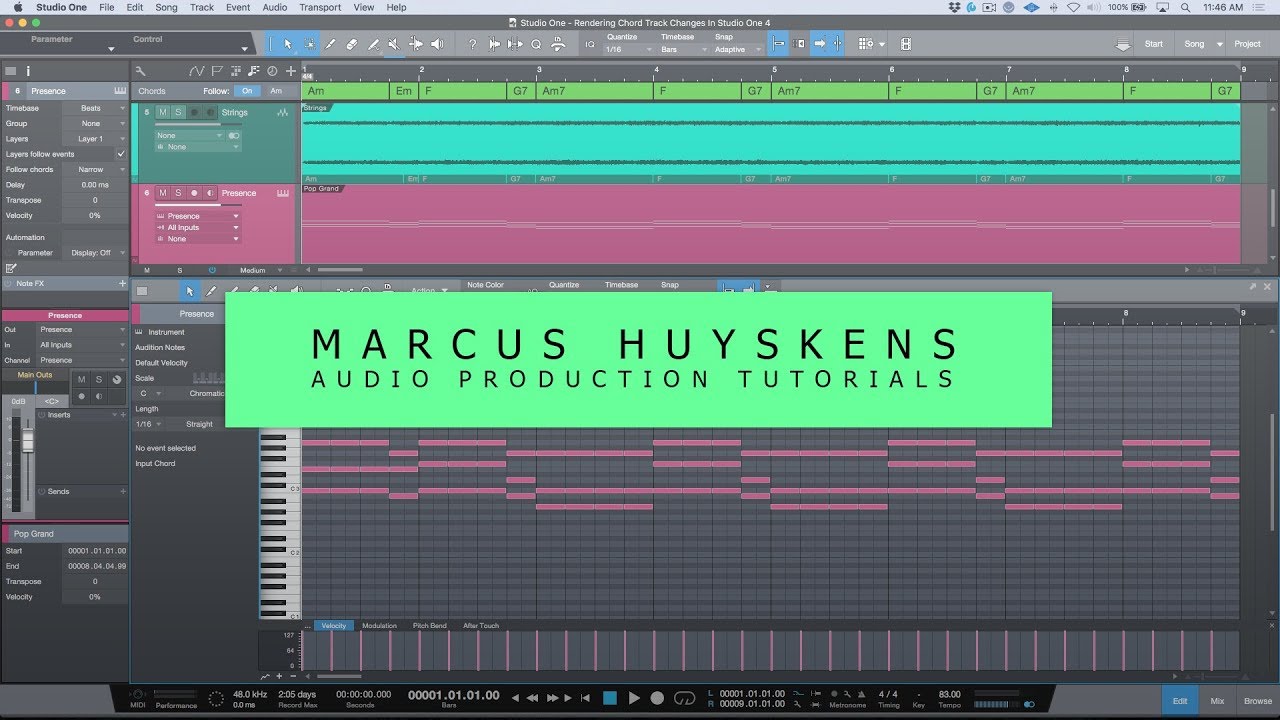The image size is (1280, 720).
Task: Open the Song menu
Action: click(x=166, y=7)
